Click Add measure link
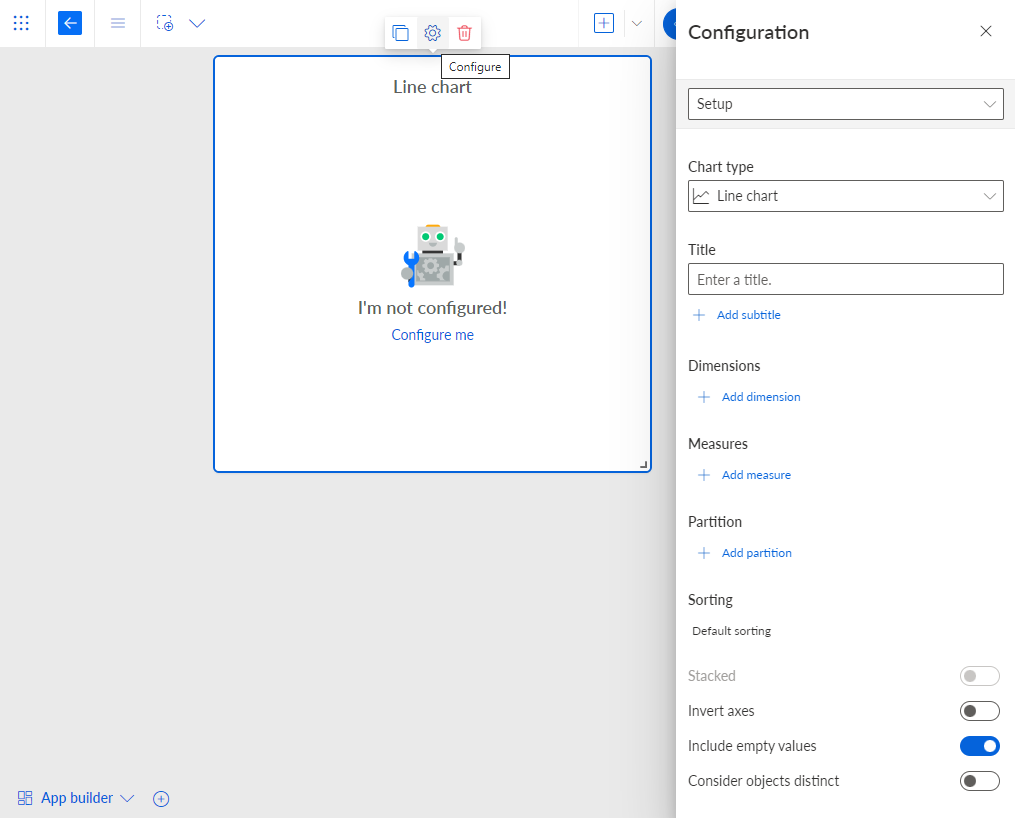This screenshot has height=818, width=1015. point(756,475)
